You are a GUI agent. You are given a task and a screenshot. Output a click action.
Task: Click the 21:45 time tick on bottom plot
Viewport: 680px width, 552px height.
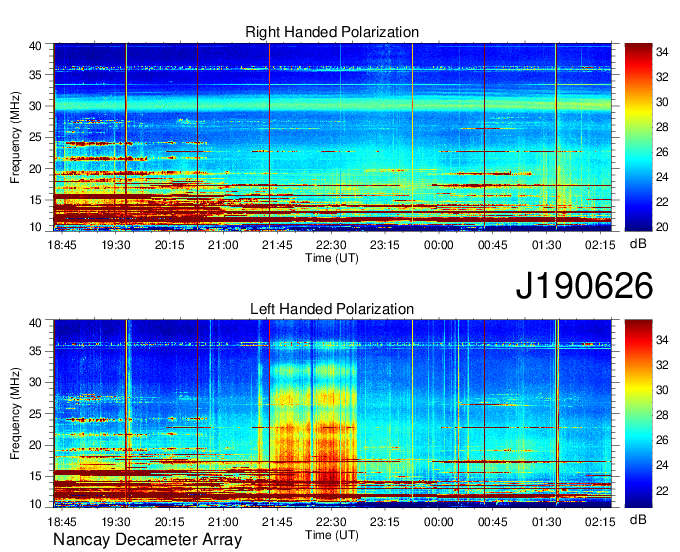[277, 522]
